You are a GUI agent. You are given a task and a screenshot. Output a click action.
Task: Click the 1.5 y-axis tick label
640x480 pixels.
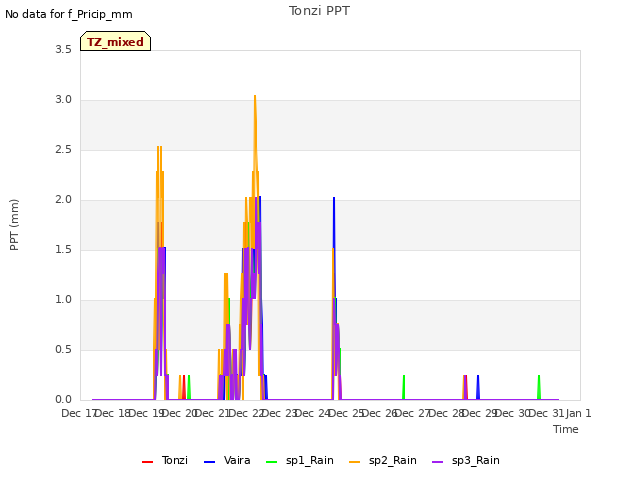[63, 250]
